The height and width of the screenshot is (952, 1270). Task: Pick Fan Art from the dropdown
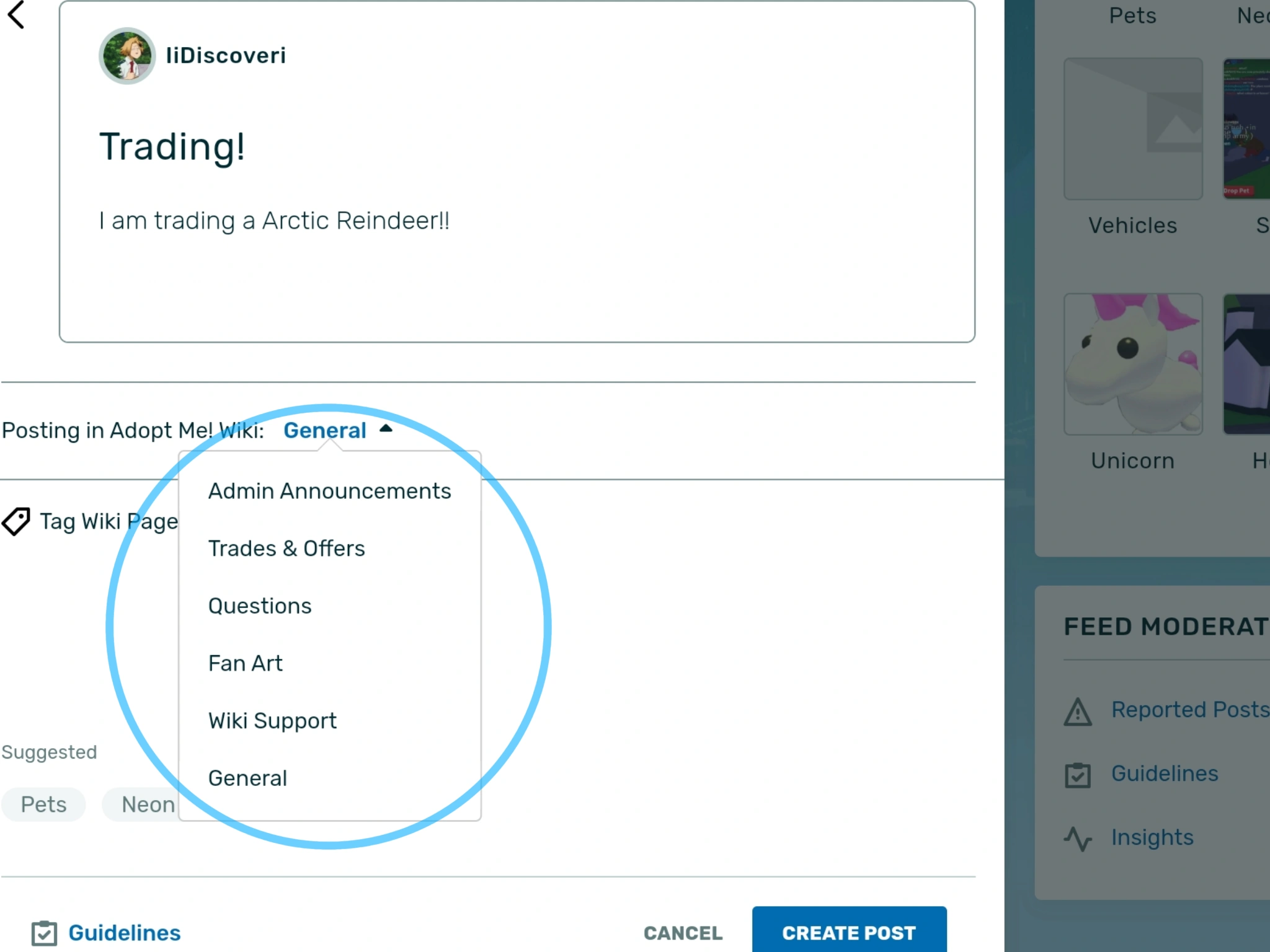click(x=246, y=663)
